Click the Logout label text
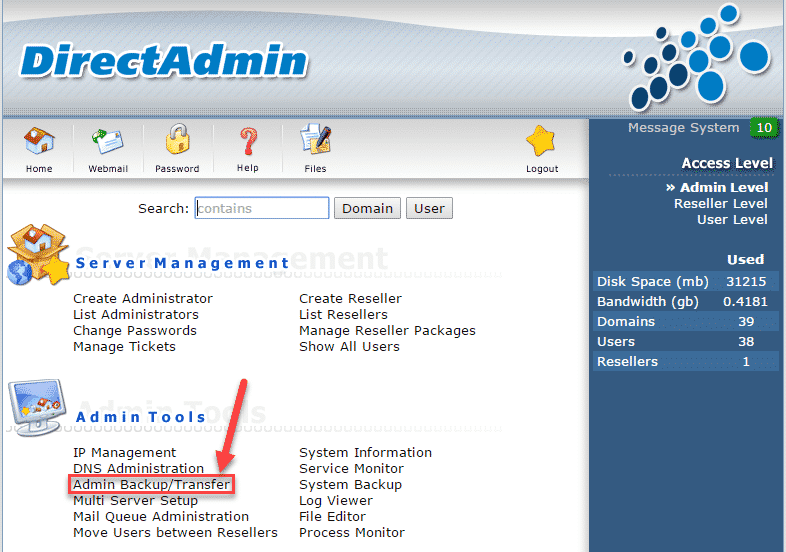The width and height of the screenshot is (786, 552). (x=542, y=169)
